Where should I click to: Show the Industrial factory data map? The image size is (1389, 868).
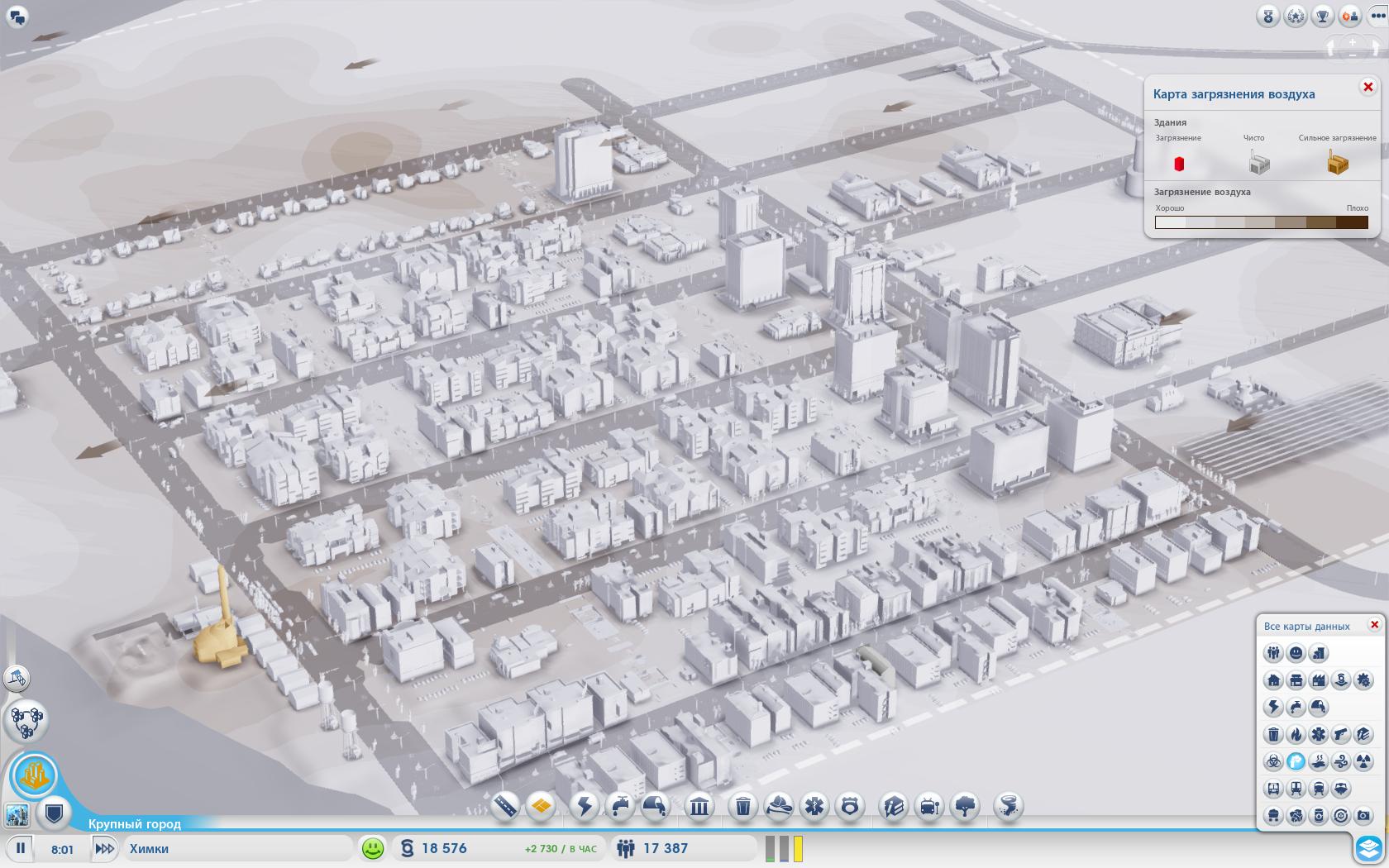pyautogui.click(x=1318, y=680)
